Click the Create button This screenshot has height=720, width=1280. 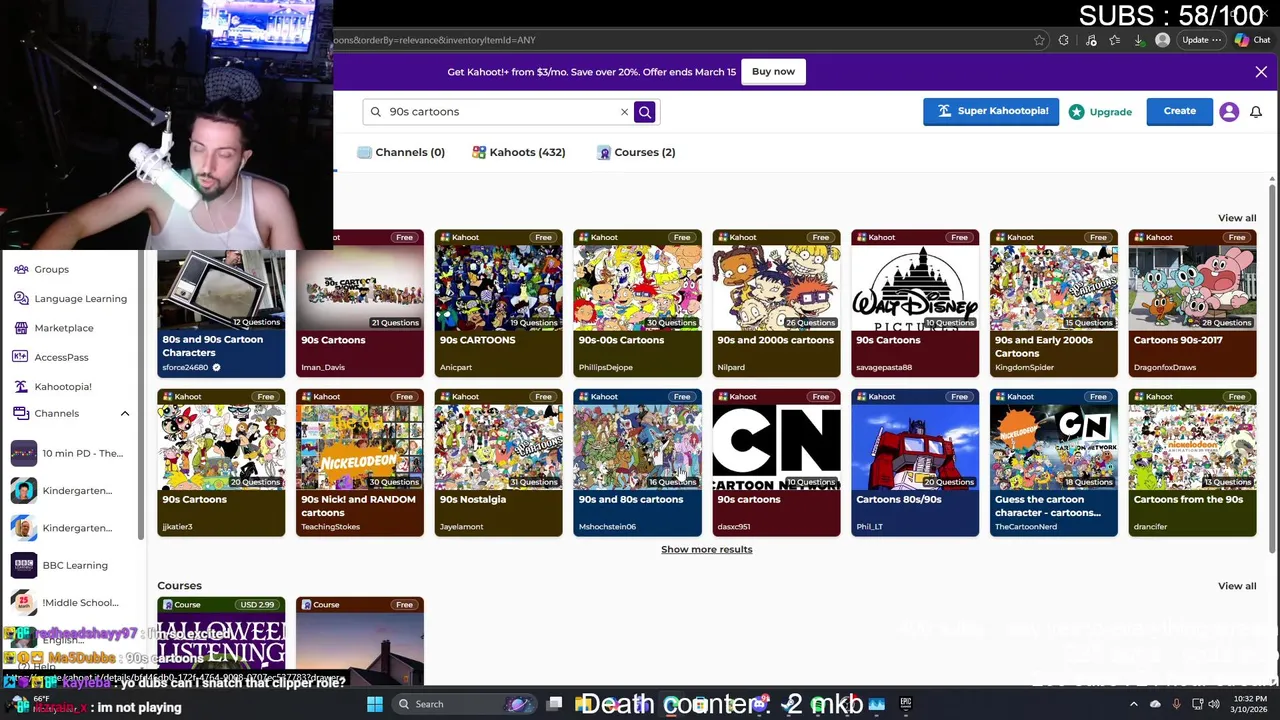(x=1179, y=111)
